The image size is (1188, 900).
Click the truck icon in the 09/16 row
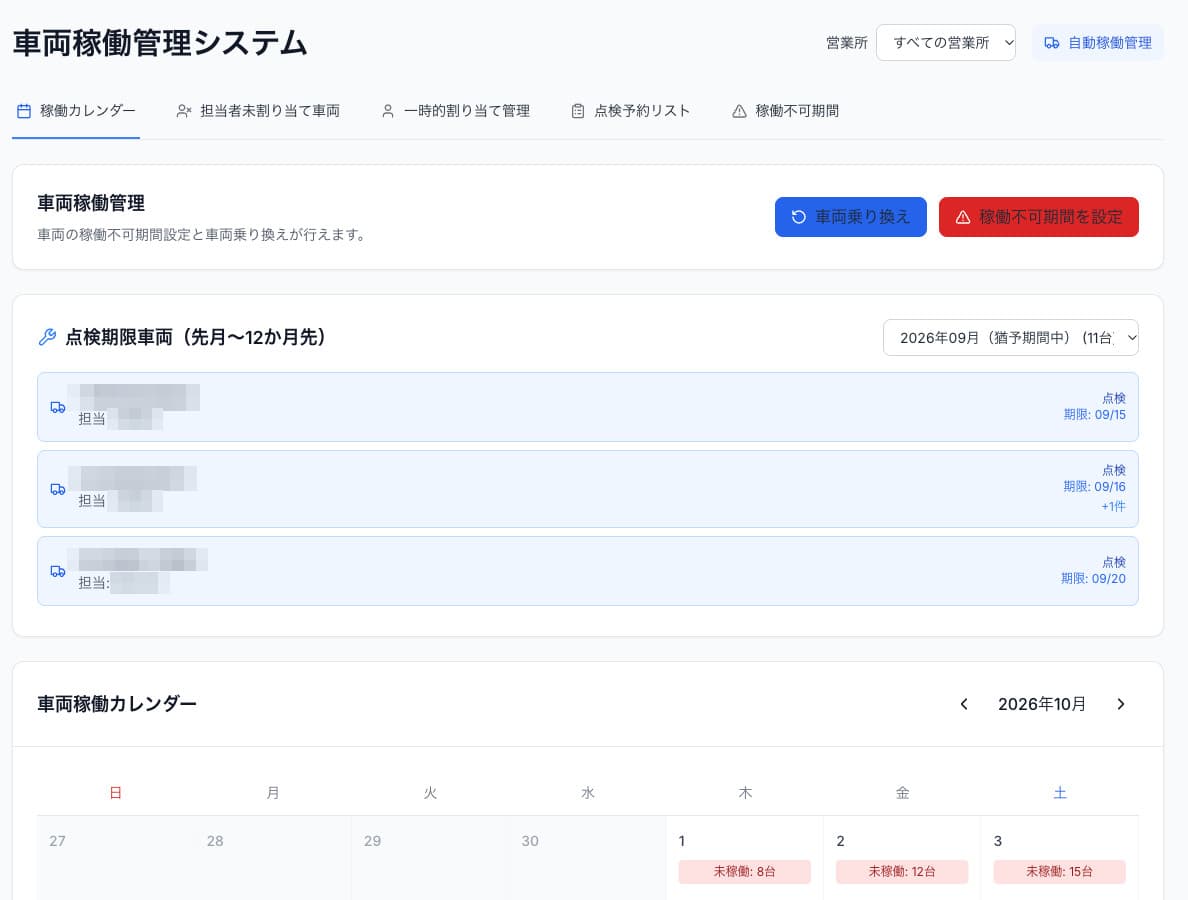click(x=58, y=489)
